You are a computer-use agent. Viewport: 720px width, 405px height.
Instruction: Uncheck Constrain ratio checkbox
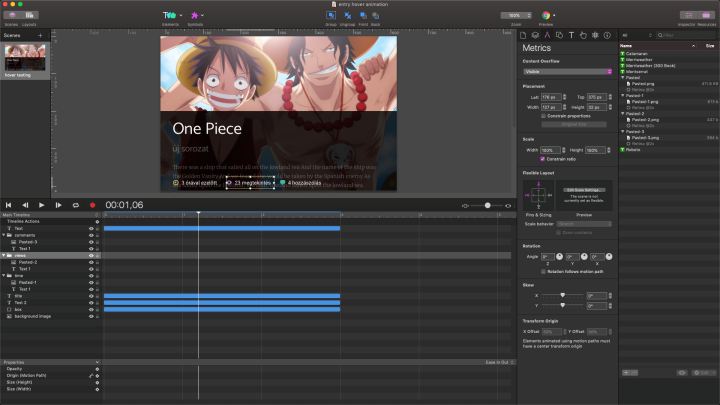coord(543,159)
